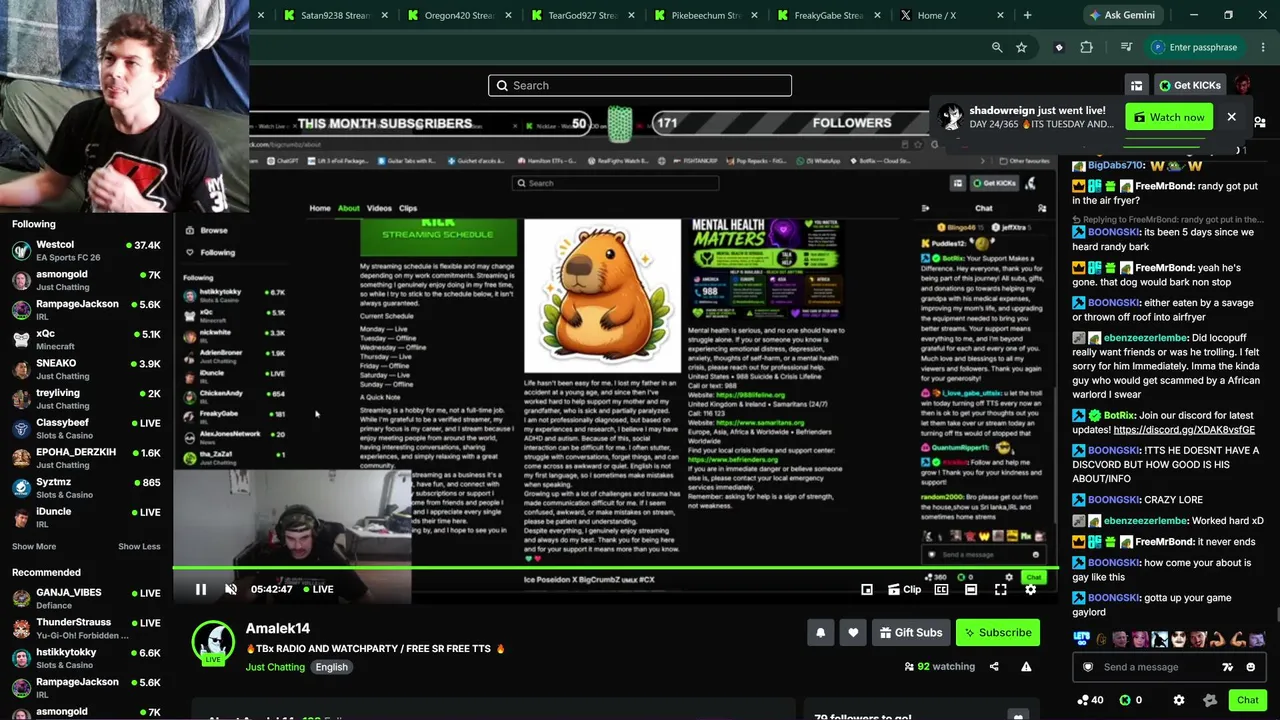This screenshot has width=1280, height=720.
Task: Click Get KICKs button
Action: 1190,85
